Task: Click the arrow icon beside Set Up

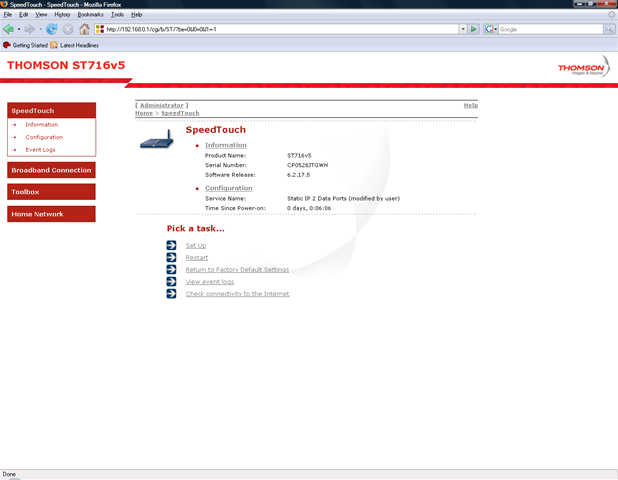Action: [171, 246]
